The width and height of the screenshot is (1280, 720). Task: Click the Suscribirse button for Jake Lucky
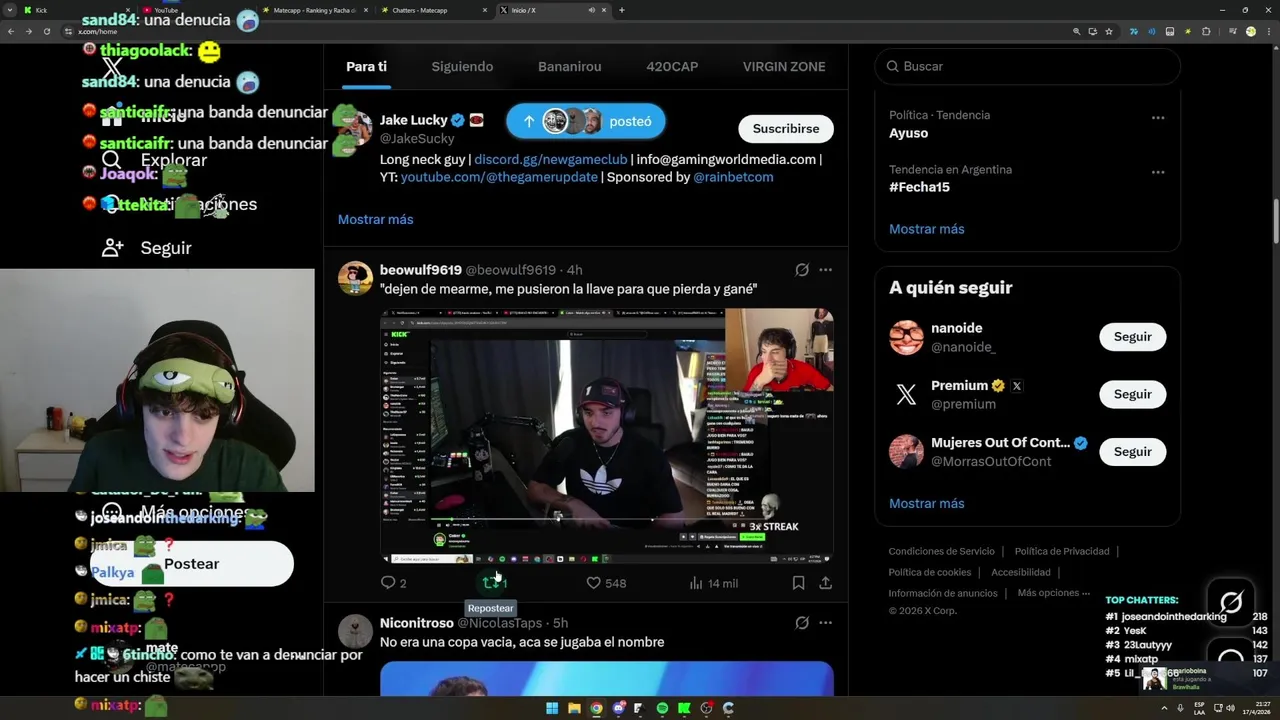(786, 129)
